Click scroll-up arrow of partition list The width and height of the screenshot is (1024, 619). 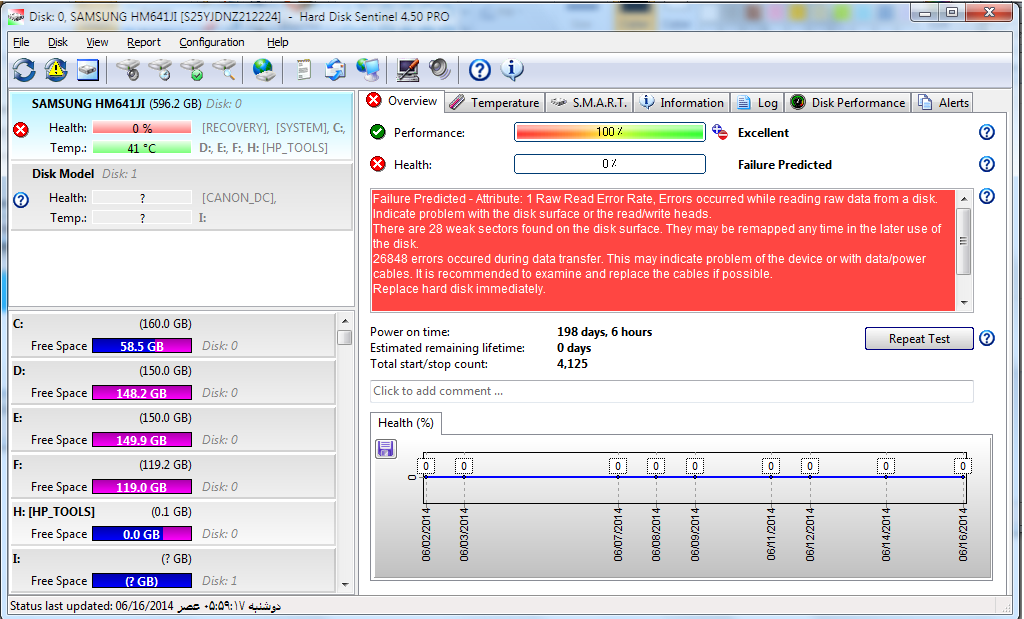click(x=345, y=321)
